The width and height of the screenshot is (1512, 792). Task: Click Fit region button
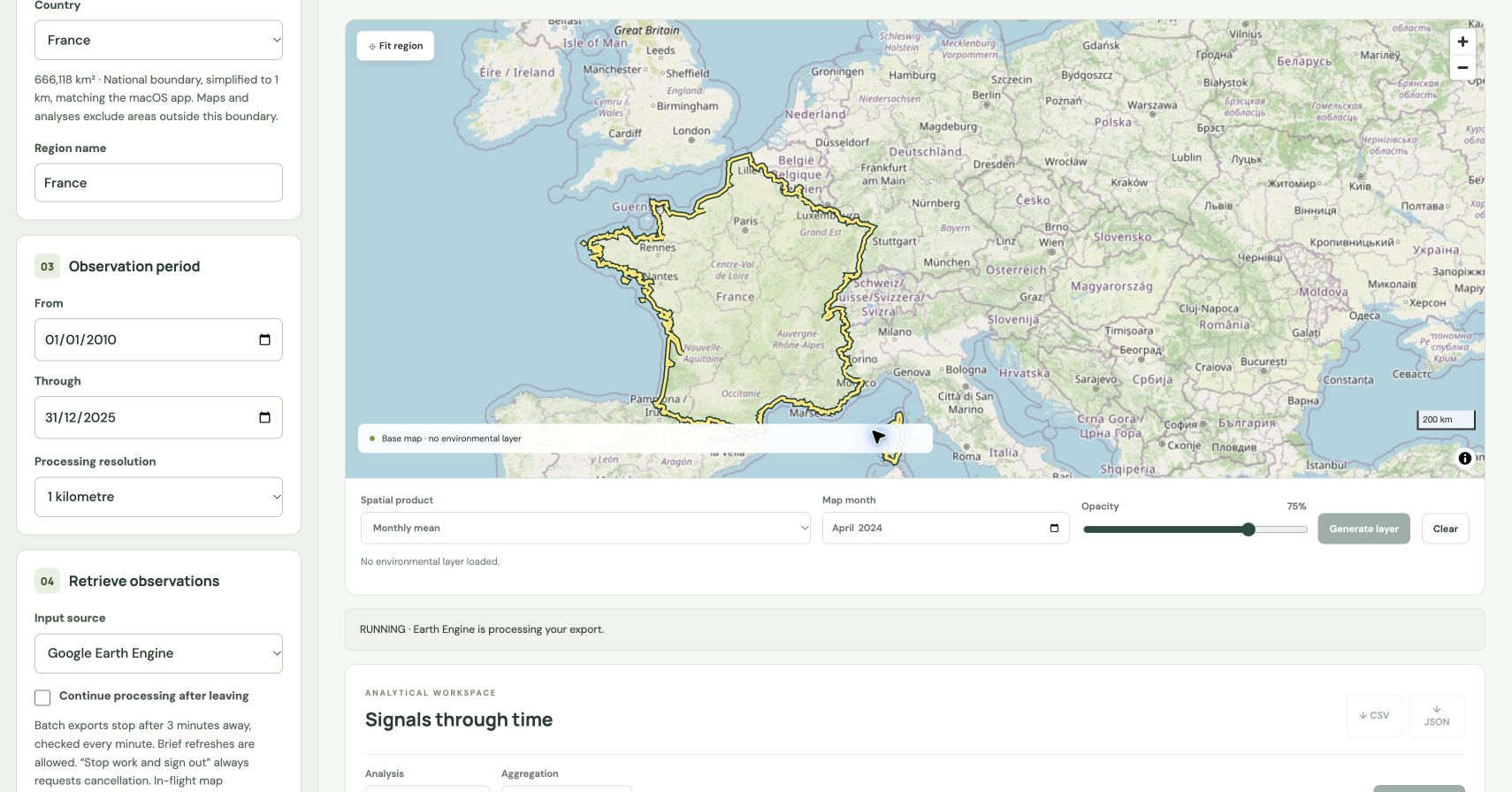pyautogui.click(x=395, y=46)
